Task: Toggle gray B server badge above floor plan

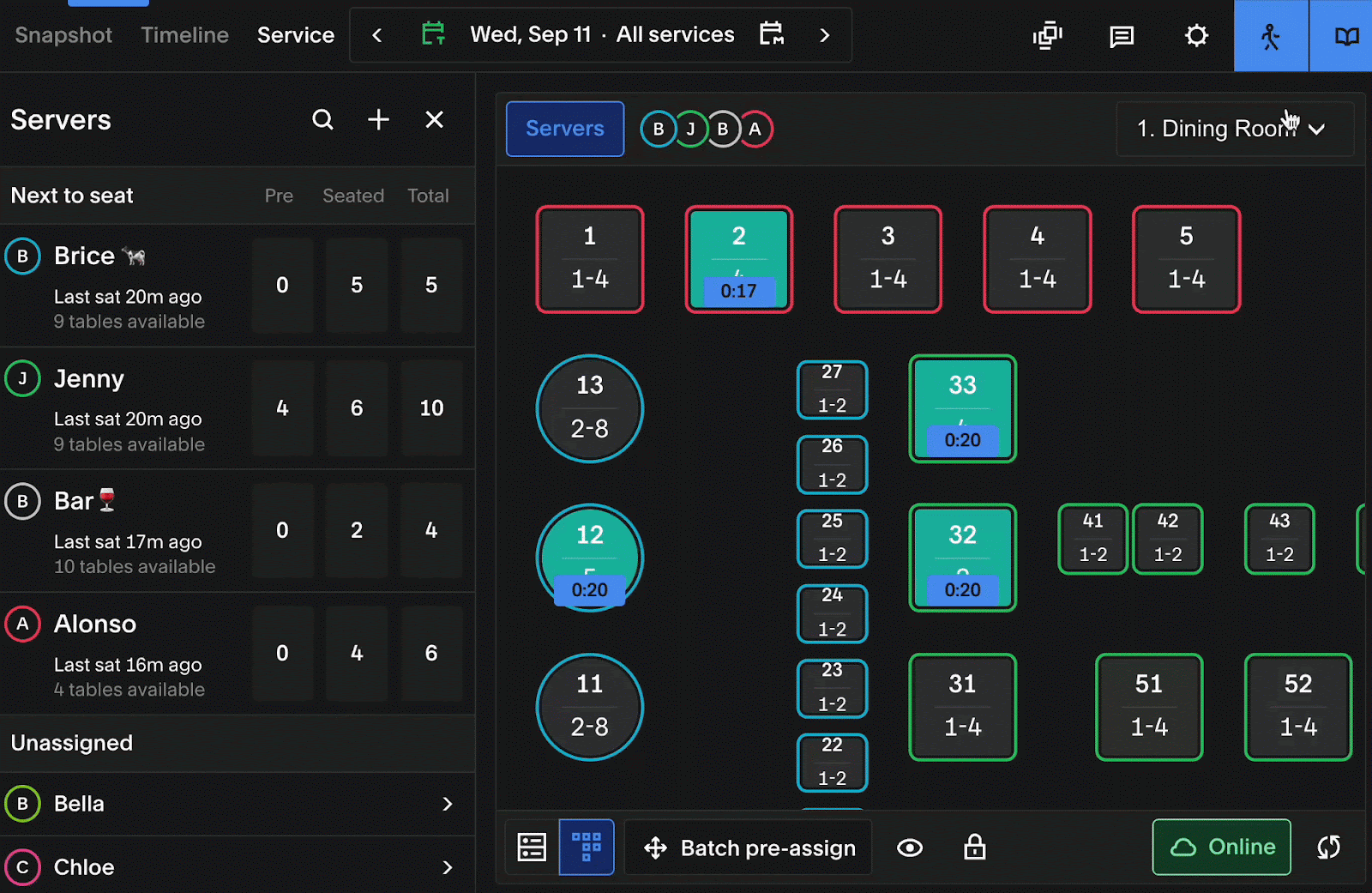Action: [723, 130]
